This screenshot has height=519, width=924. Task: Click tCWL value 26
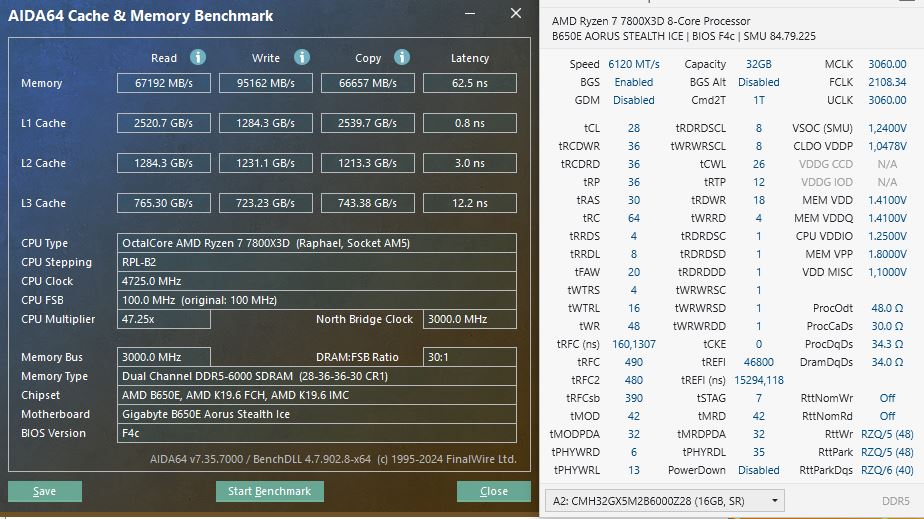(x=758, y=164)
